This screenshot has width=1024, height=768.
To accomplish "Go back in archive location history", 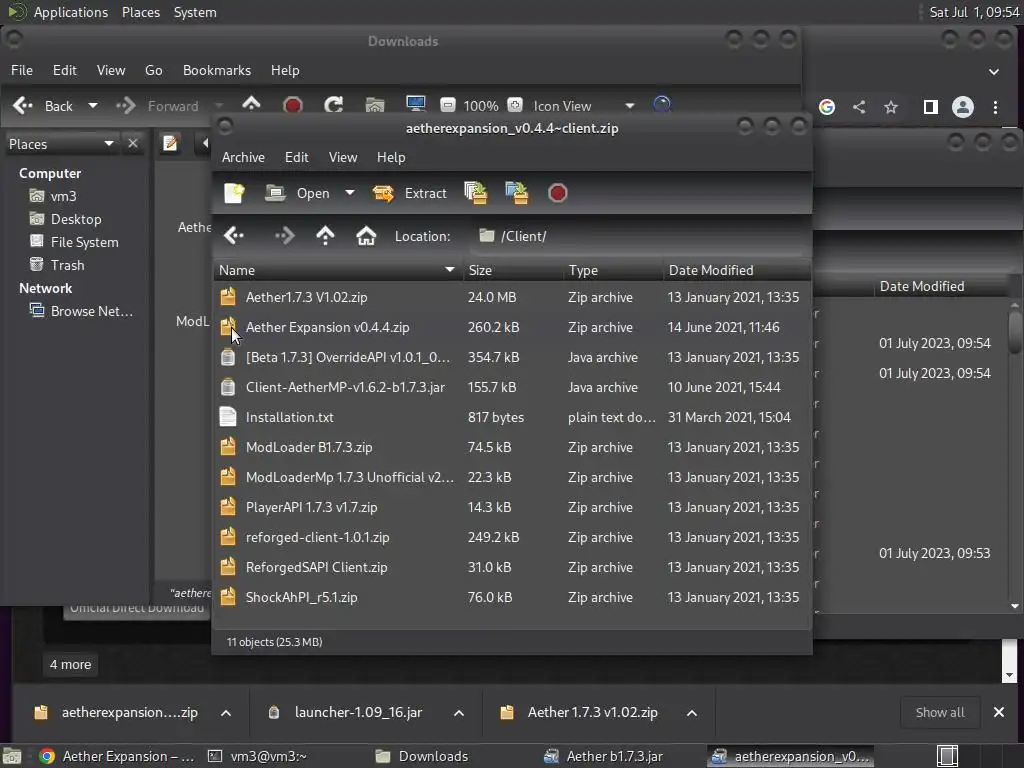I will pos(234,236).
